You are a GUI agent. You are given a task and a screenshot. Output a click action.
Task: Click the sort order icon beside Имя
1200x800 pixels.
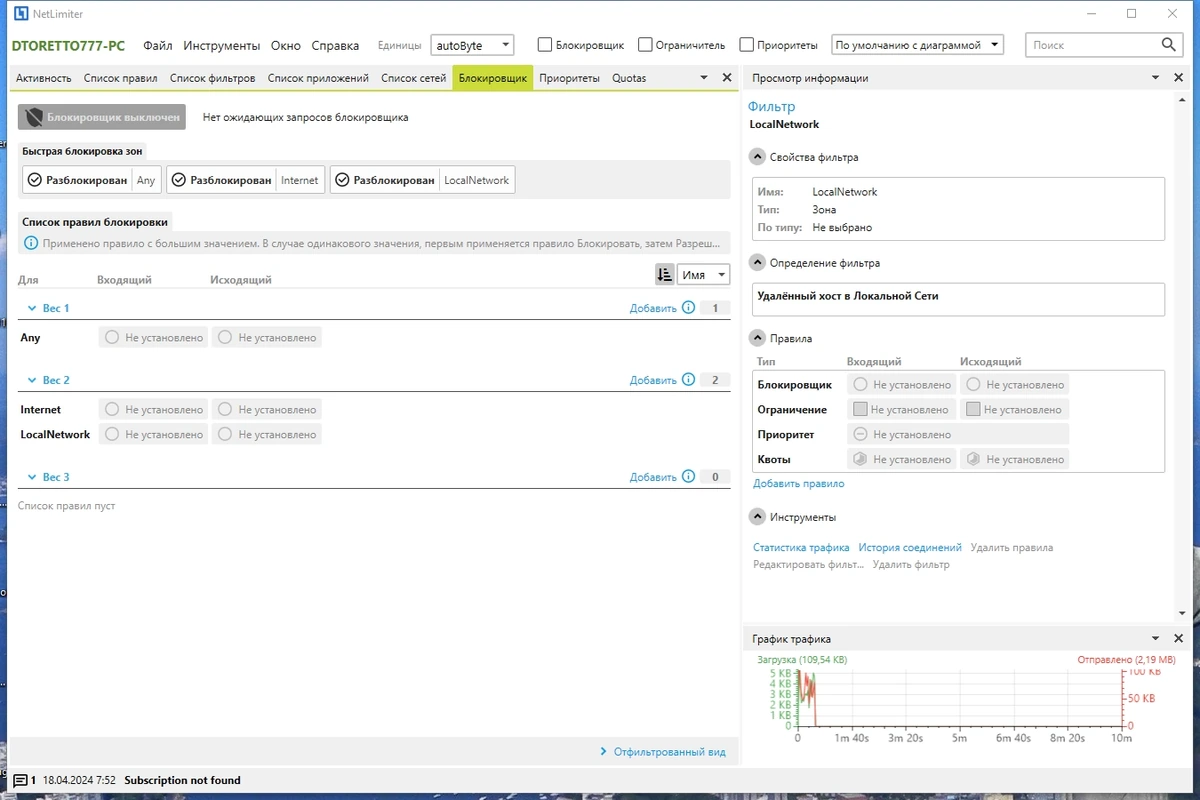pos(665,275)
